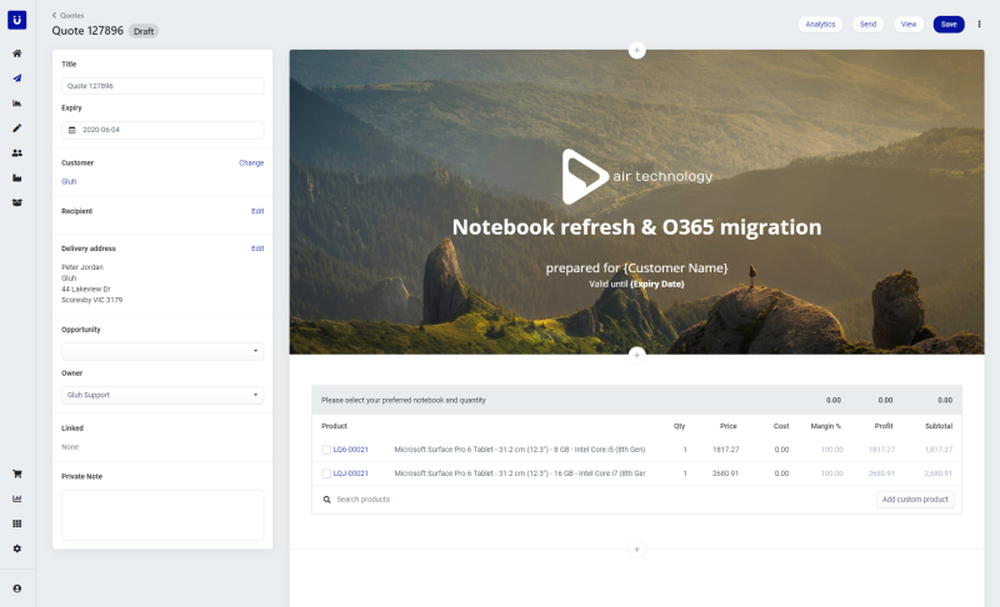Click the Margin % column header
Image resolution: width=1000 pixels, height=607 pixels.
[826, 426]
